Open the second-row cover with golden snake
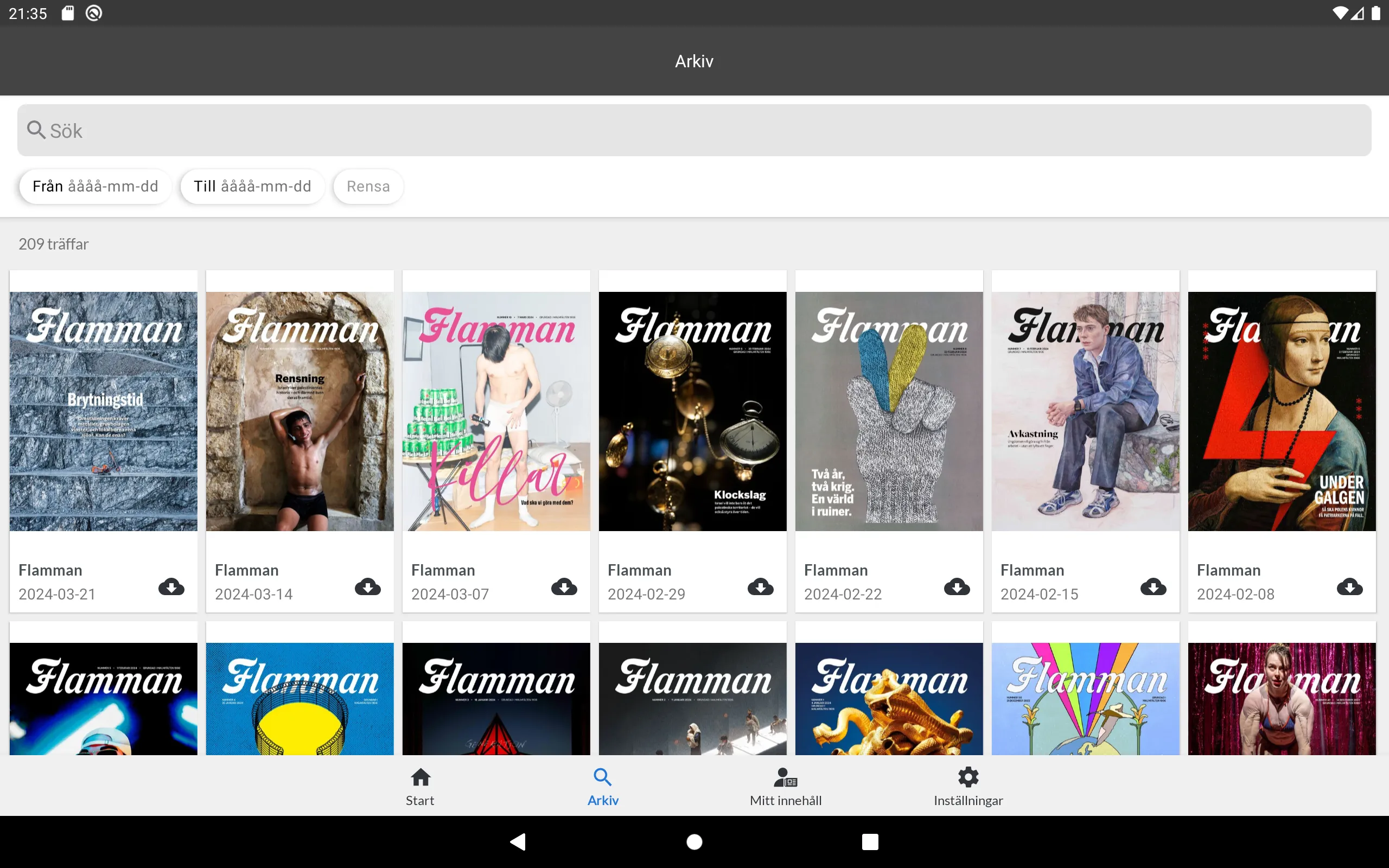 (x=889, y=699)
